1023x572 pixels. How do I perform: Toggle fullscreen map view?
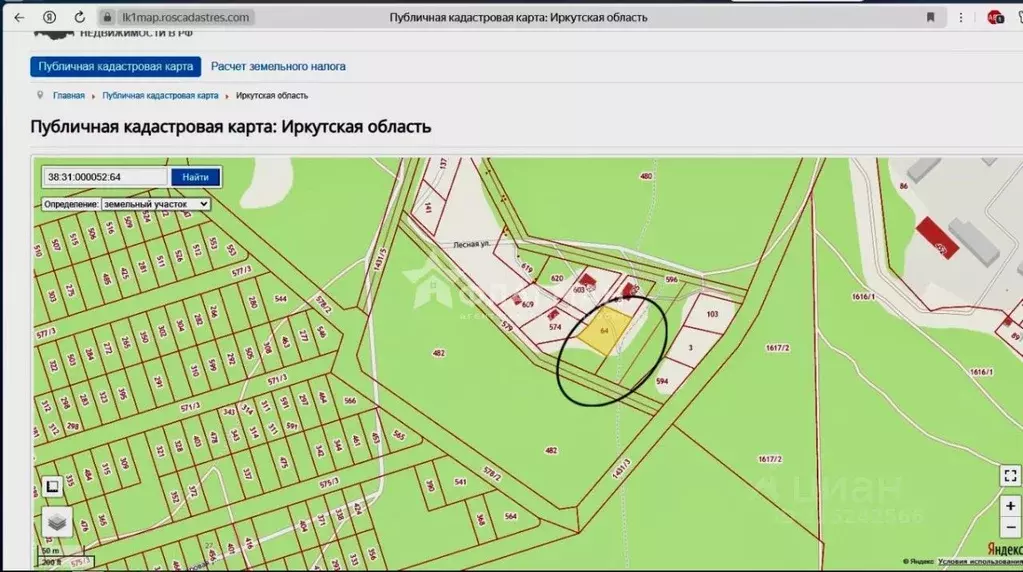click(1010, 477)
